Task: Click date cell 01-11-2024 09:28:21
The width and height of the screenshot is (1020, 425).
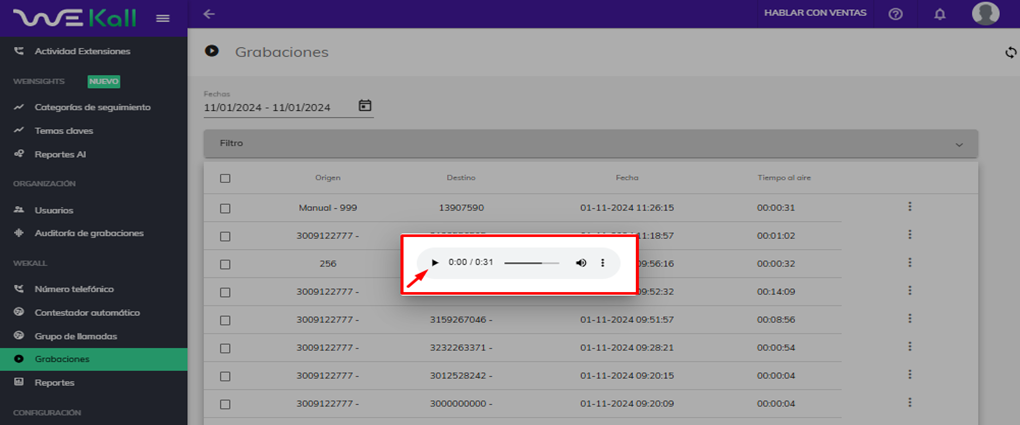Action: pos(627,348)
